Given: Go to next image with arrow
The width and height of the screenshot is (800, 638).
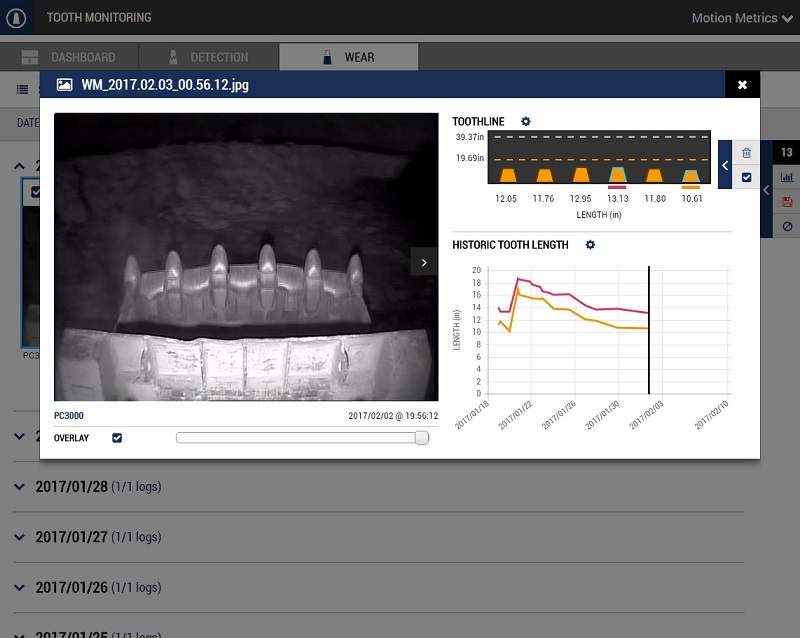Looking at the screenshot, I should [424, 262].
